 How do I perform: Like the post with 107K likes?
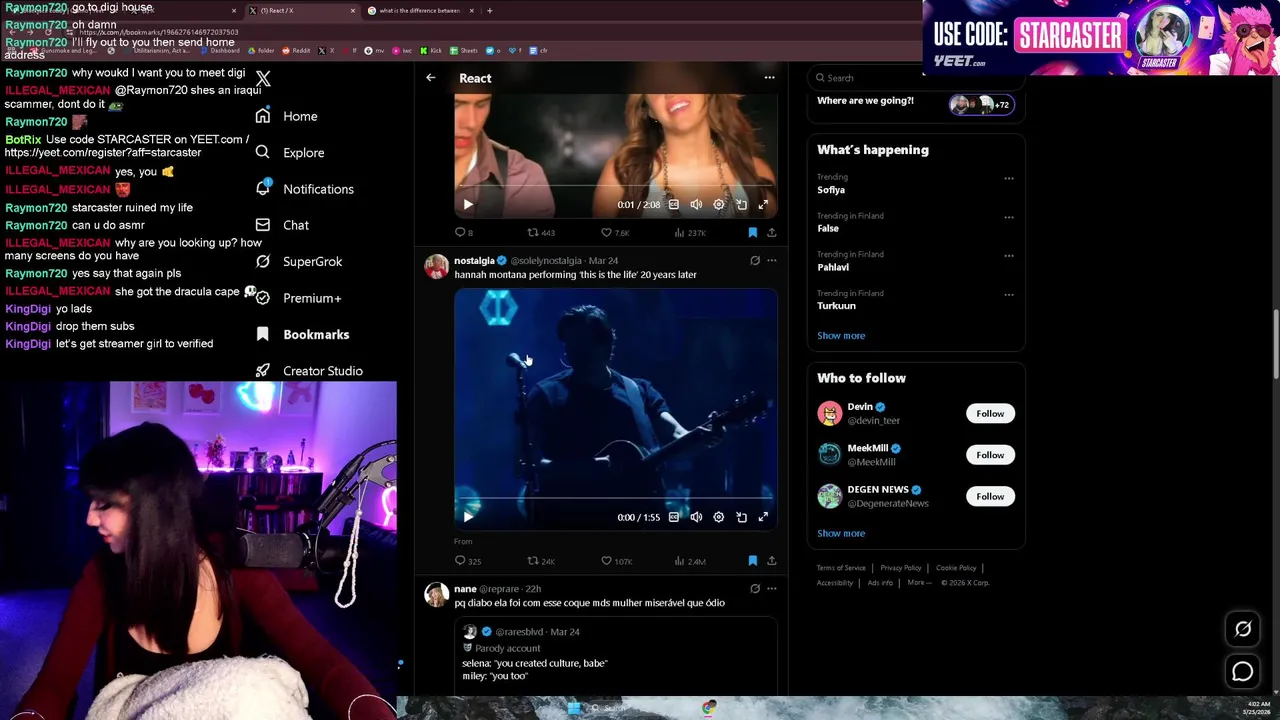[x=617, y=561]
